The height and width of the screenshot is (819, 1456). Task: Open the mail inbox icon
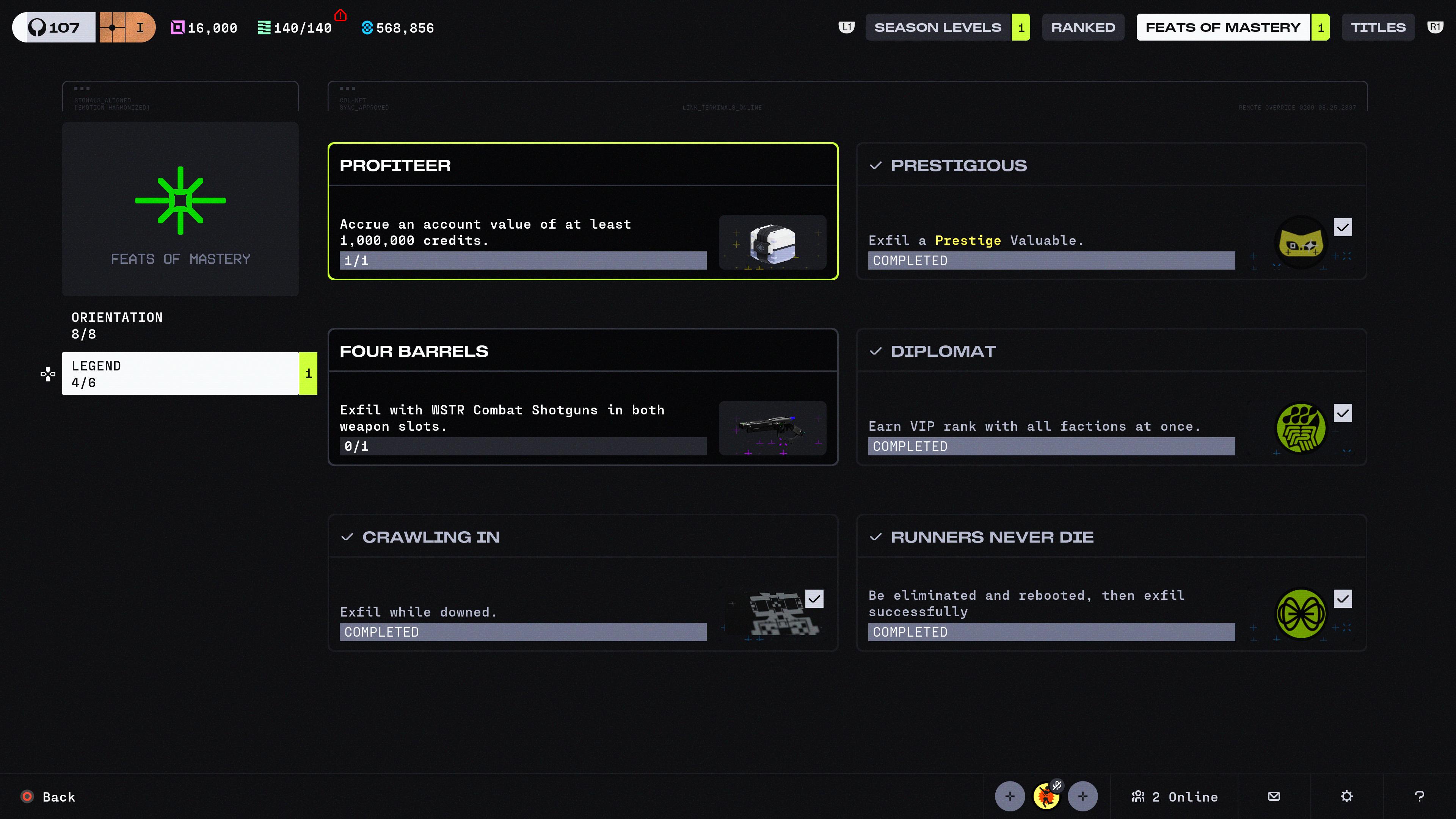[x=1274, y=796]
